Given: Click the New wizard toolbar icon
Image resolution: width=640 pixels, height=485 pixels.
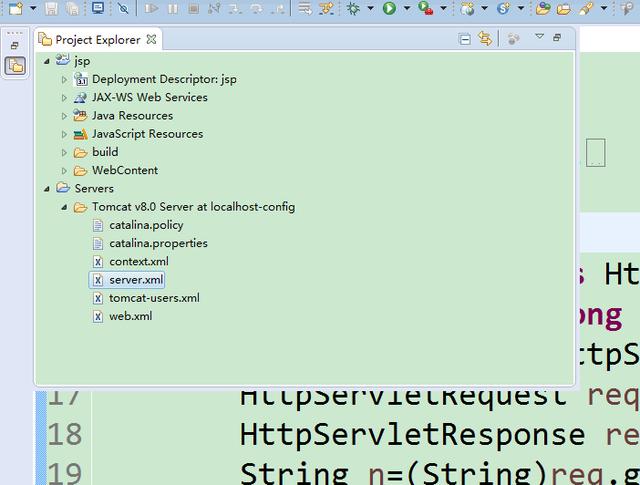Looking at the screenshot, I should [16, 8].
